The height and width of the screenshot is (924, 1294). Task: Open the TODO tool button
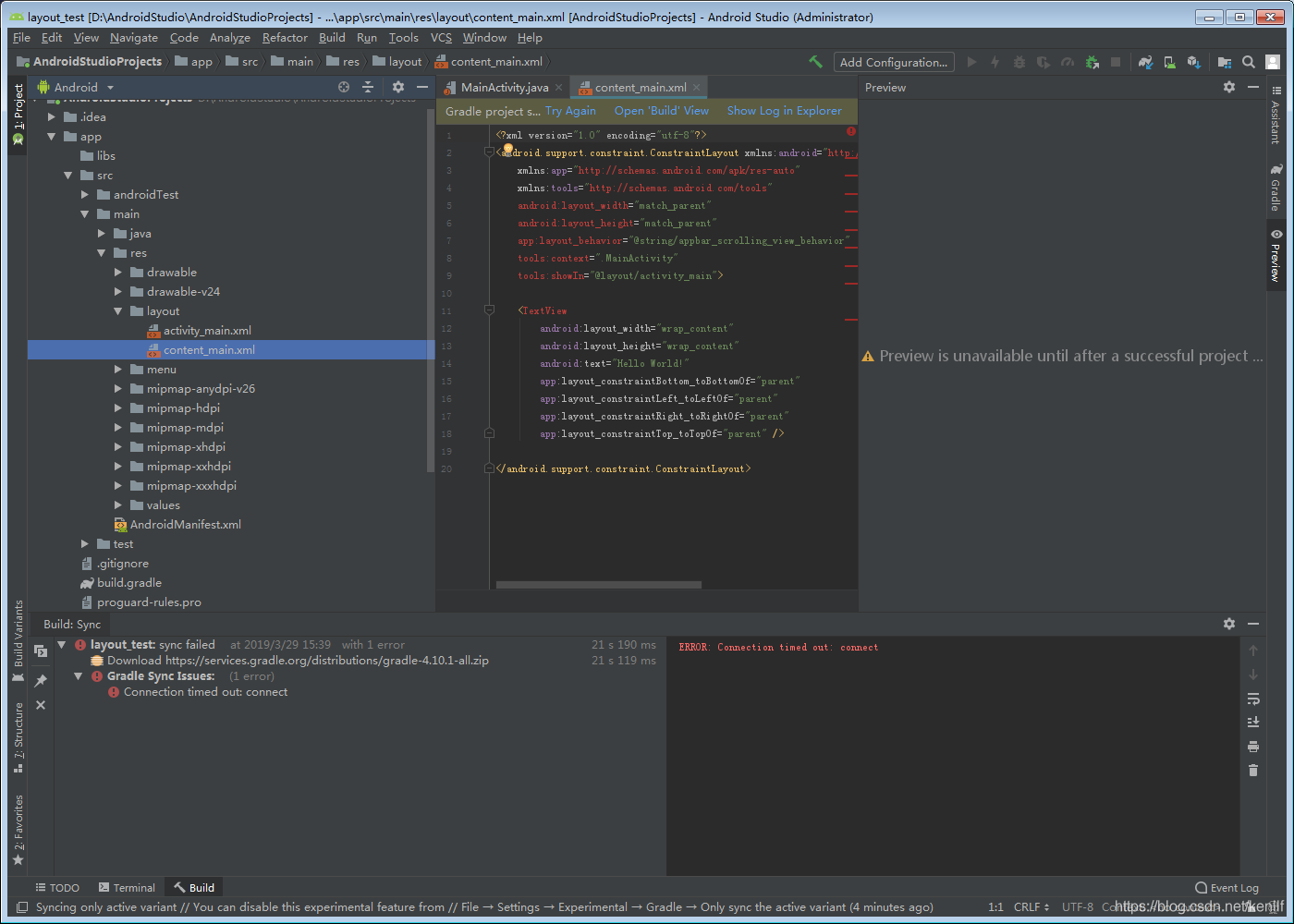(57, 888)
